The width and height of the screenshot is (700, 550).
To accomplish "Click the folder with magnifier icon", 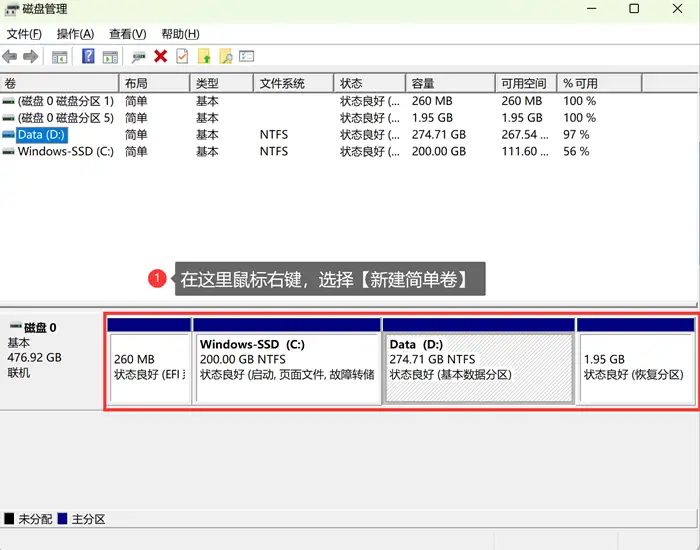I will click(x=226, y=56).
